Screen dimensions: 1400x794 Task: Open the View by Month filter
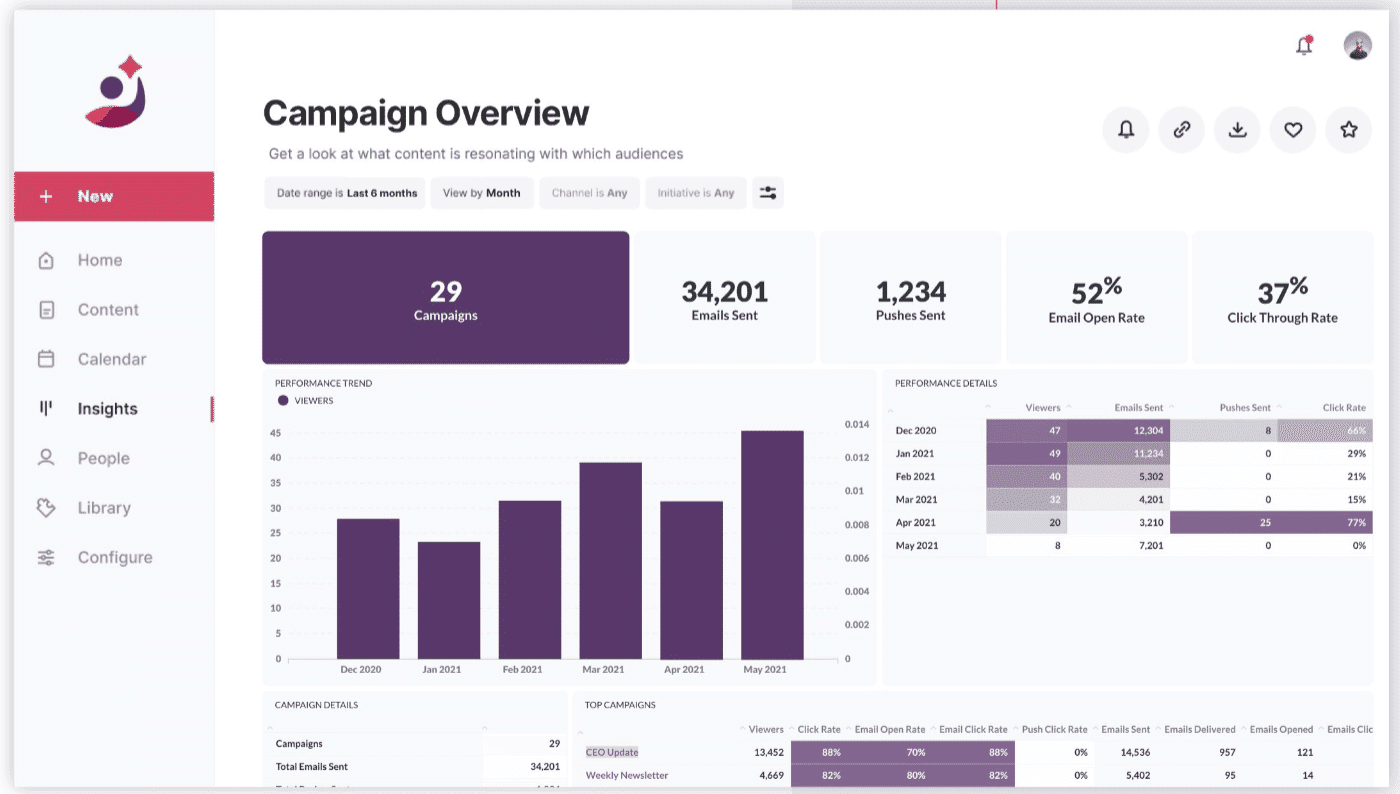[x=482, y=193]
